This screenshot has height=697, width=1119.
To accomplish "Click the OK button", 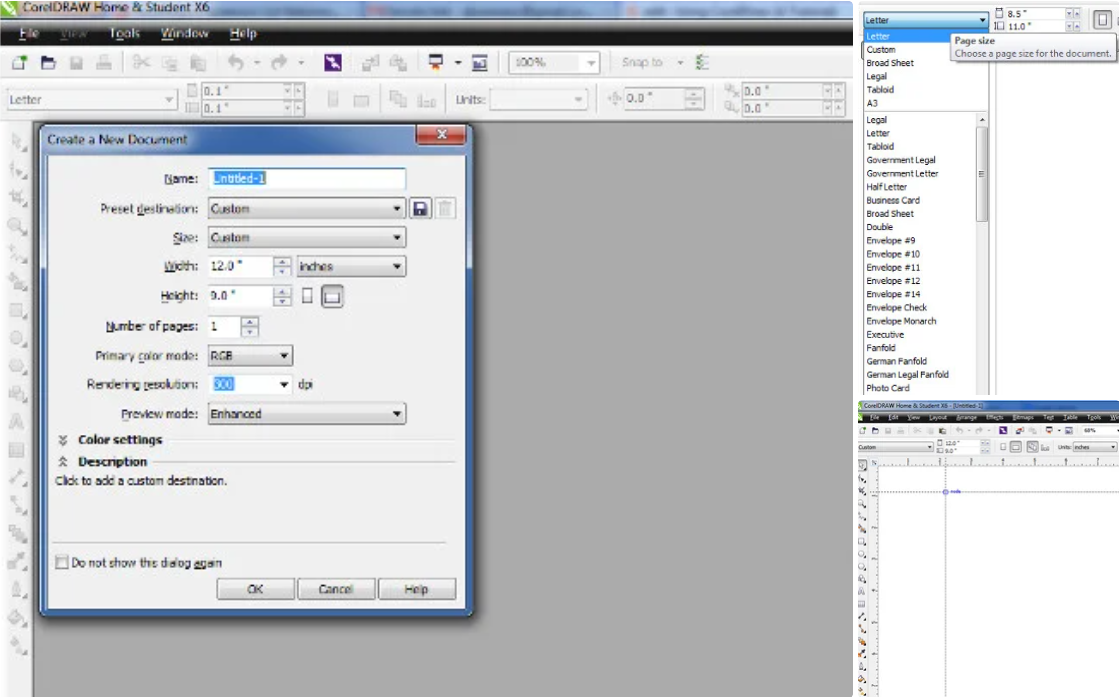I will (255, 589).
